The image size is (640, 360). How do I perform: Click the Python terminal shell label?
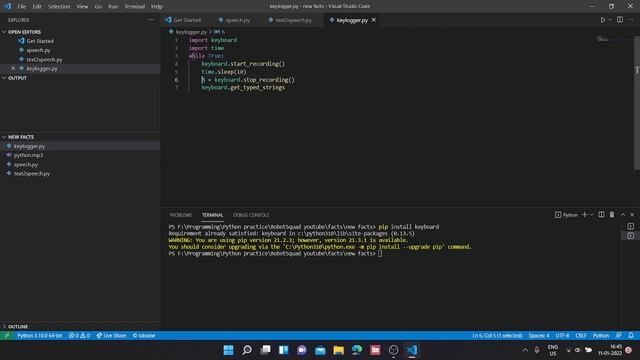[566, 215]
